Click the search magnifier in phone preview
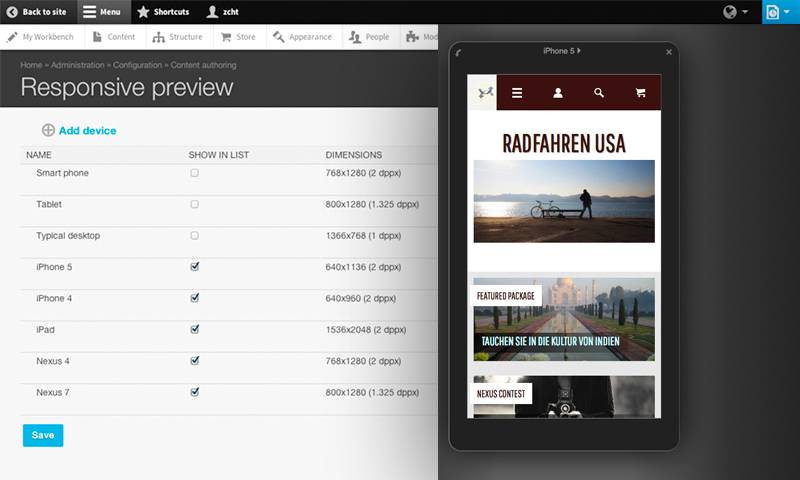This screenshot has height=480, width=800. click(x=599, y=93)
